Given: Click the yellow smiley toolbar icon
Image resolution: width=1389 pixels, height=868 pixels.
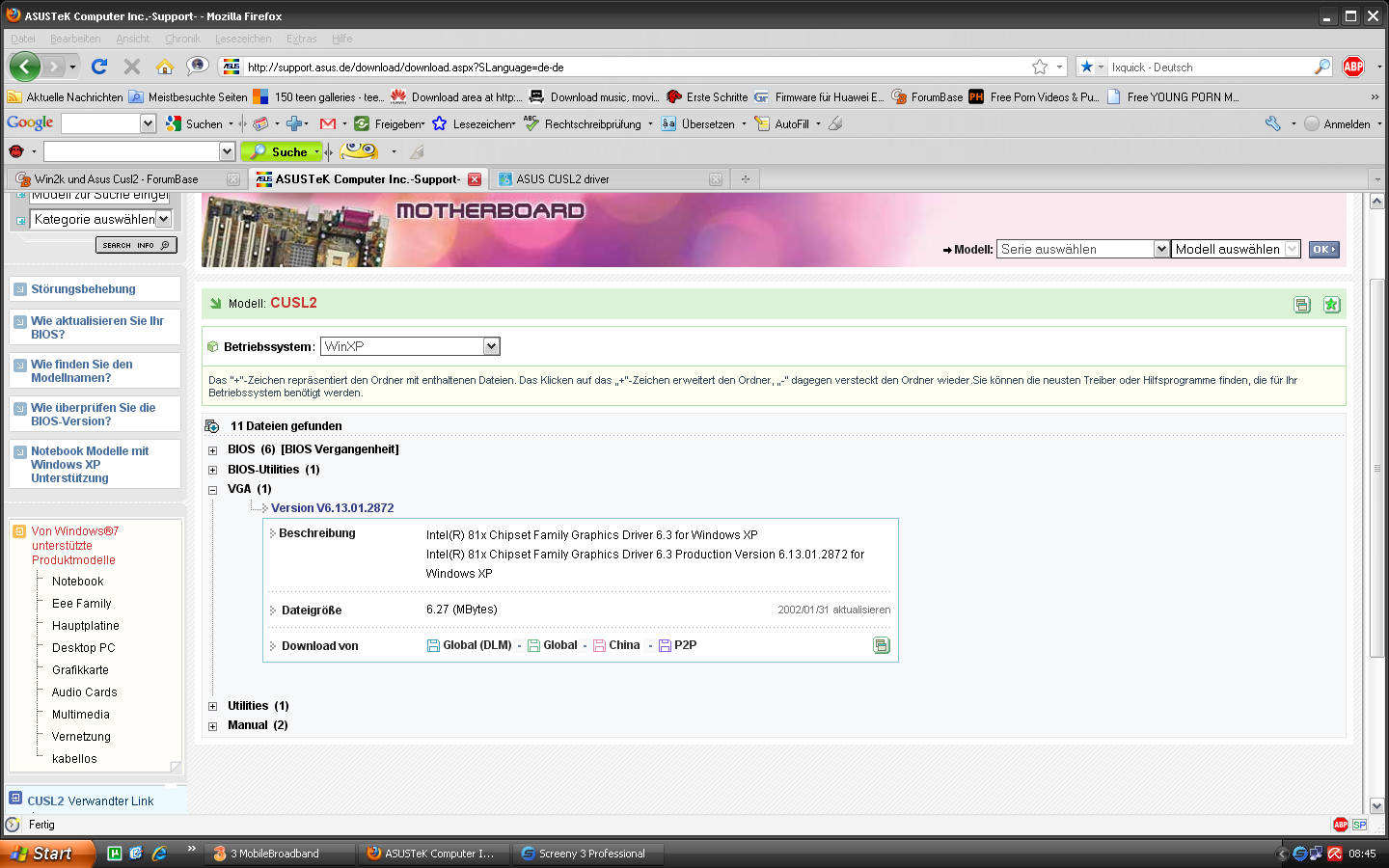Looking at the screenshot, I should [360, 151].
